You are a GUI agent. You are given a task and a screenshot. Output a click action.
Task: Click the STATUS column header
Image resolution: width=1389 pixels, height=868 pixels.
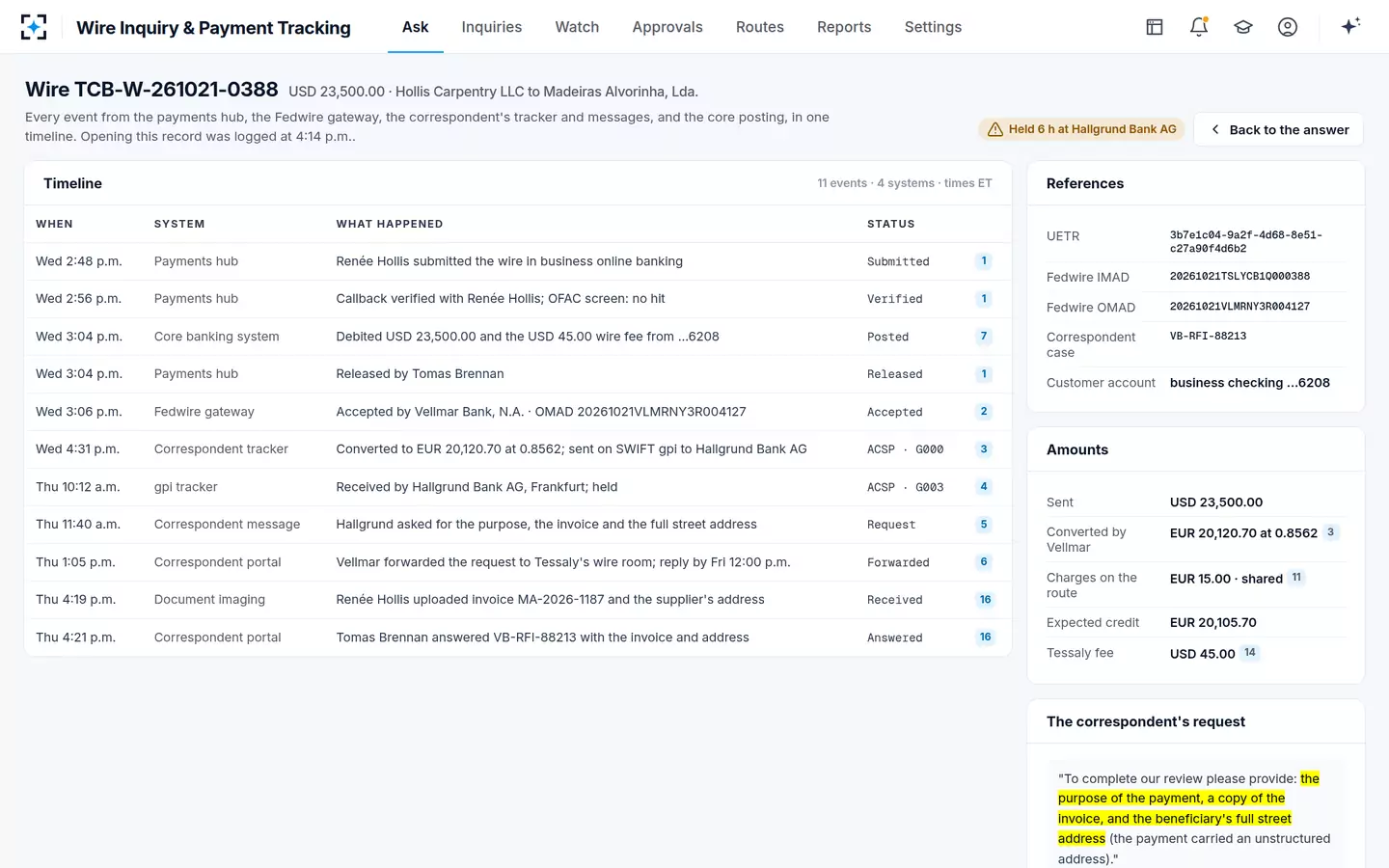tap(890, 224)
